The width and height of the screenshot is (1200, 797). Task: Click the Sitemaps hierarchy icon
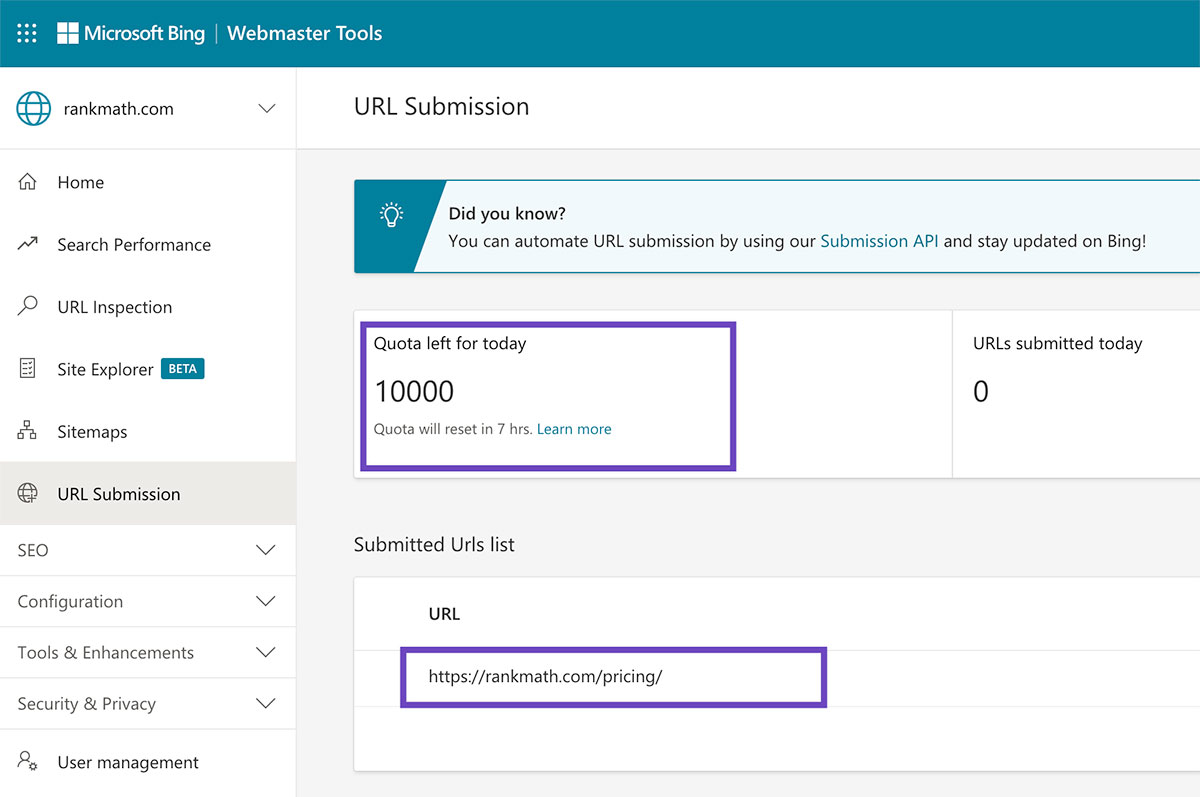[x=28, y=431]
